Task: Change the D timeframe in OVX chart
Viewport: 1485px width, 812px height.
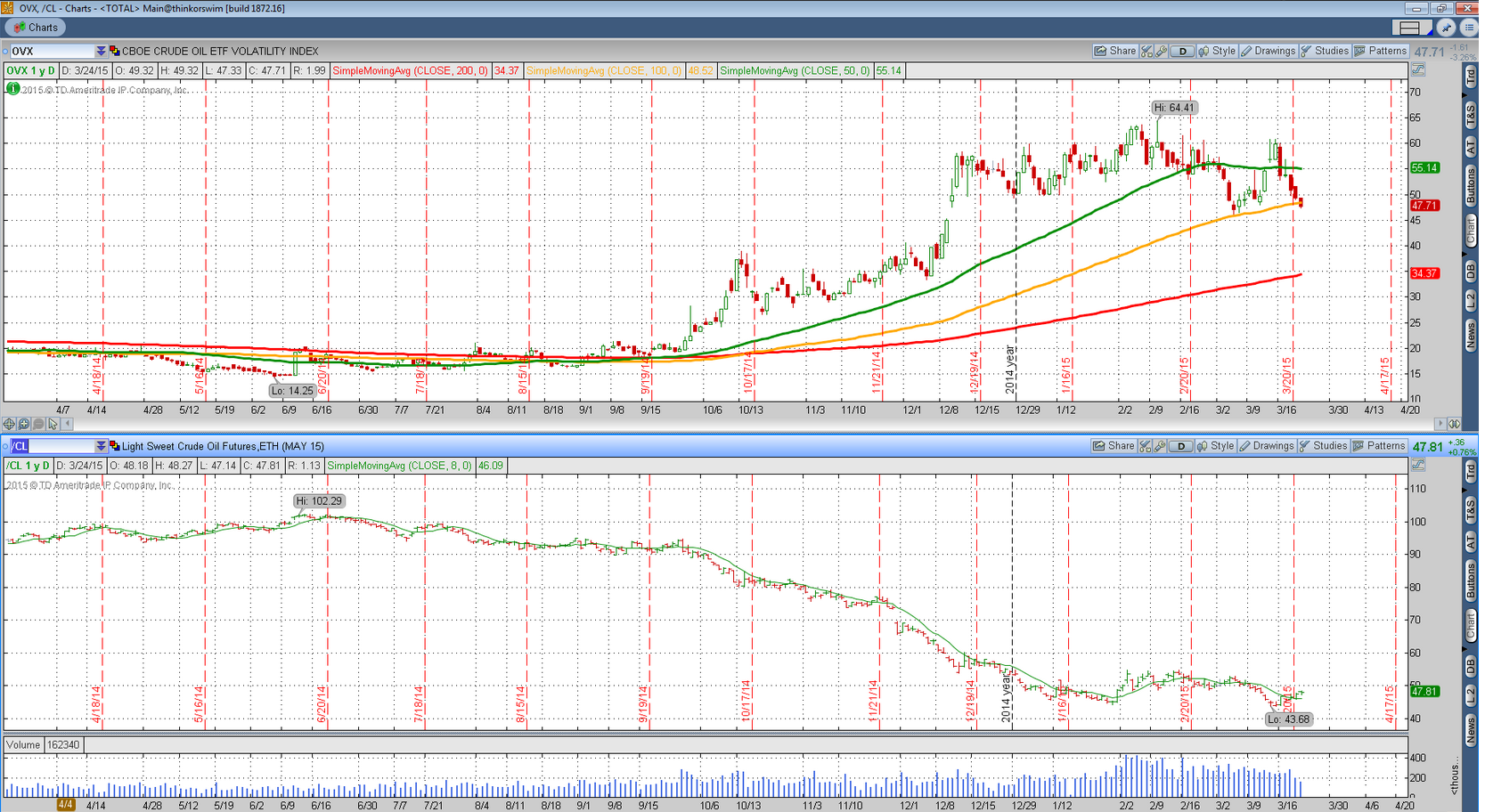Action: tap(1182, 51)
